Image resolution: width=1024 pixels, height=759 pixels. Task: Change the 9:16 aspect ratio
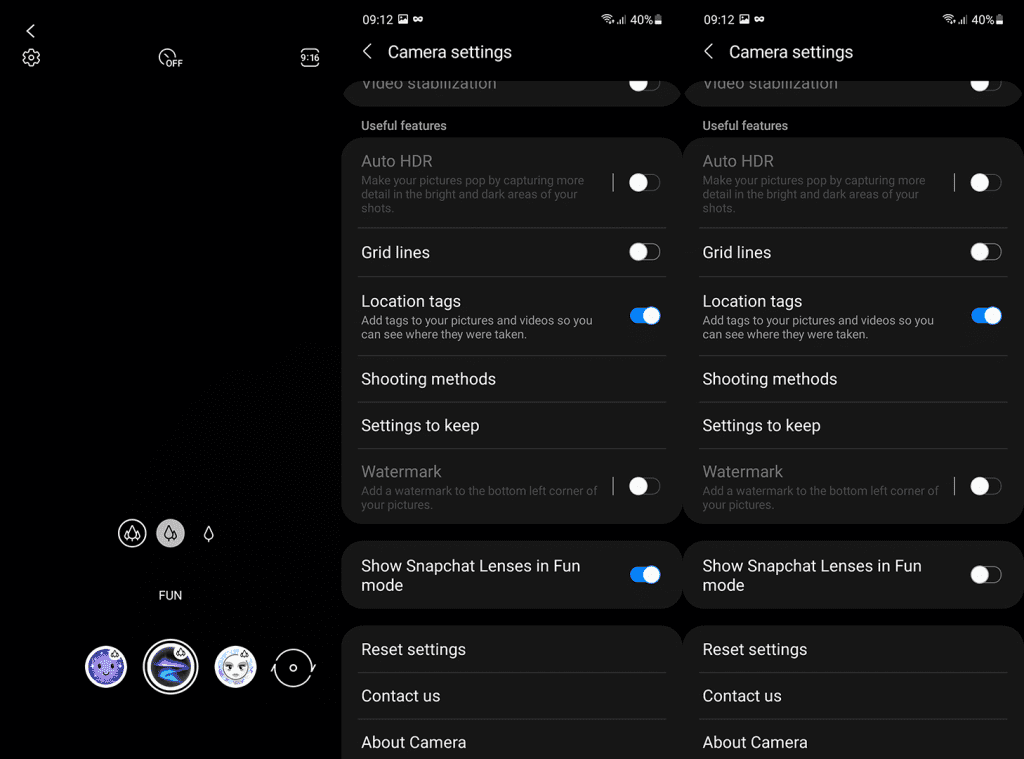tap(310, 57)
